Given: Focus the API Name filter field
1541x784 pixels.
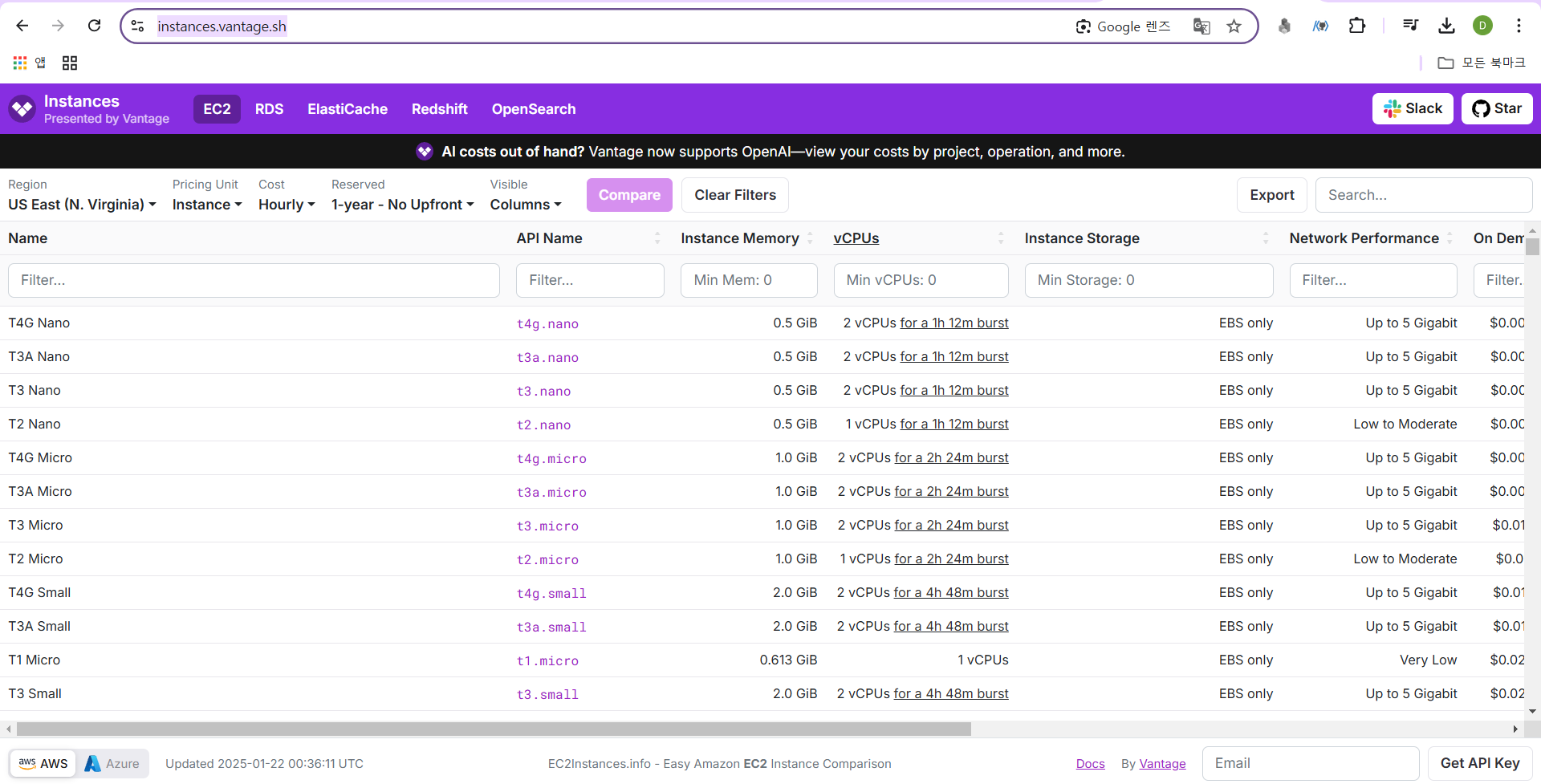Looking at the screenshot, I should pyautogui.click(x=590, y=280).
